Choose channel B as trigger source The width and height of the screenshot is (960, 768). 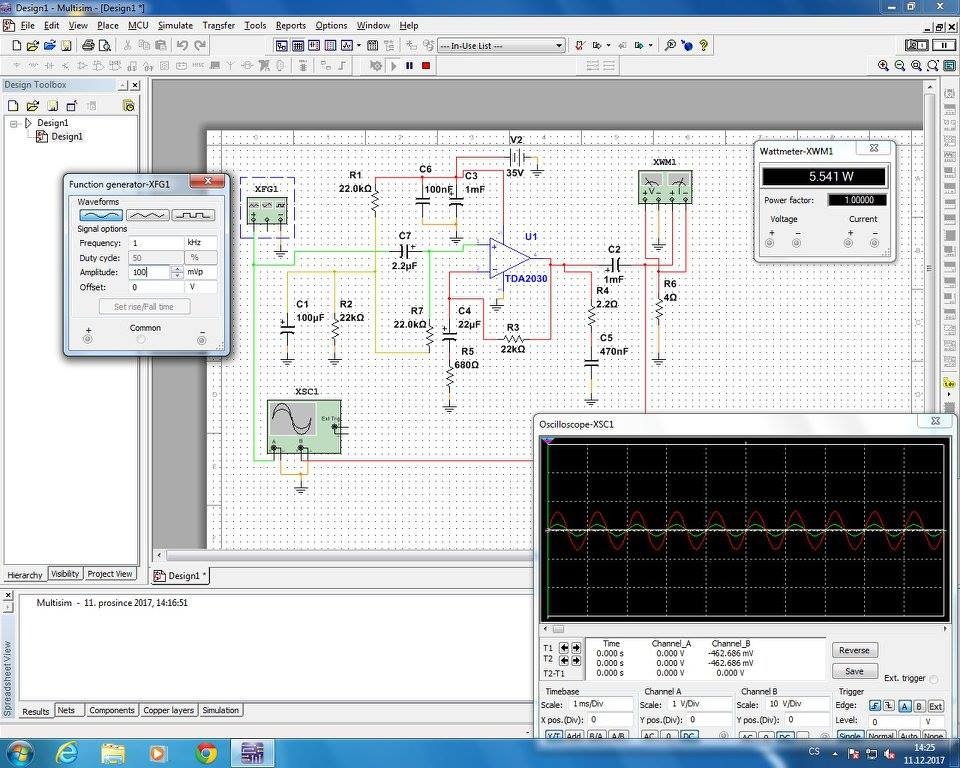tap(919, 706)
